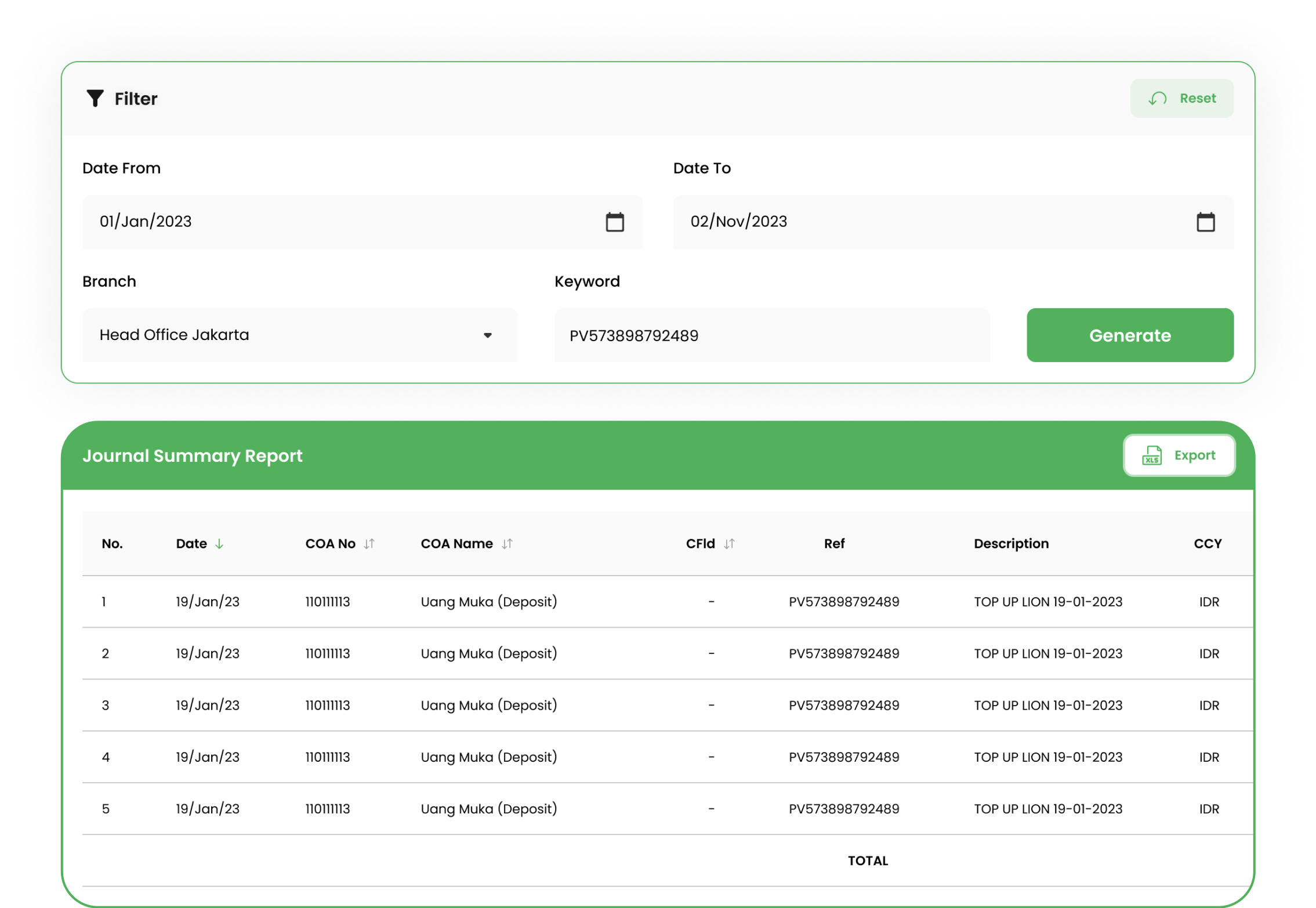
Task: Click IDR currency in row 5
Action: pyautogui.click(x=1208, y=809)
